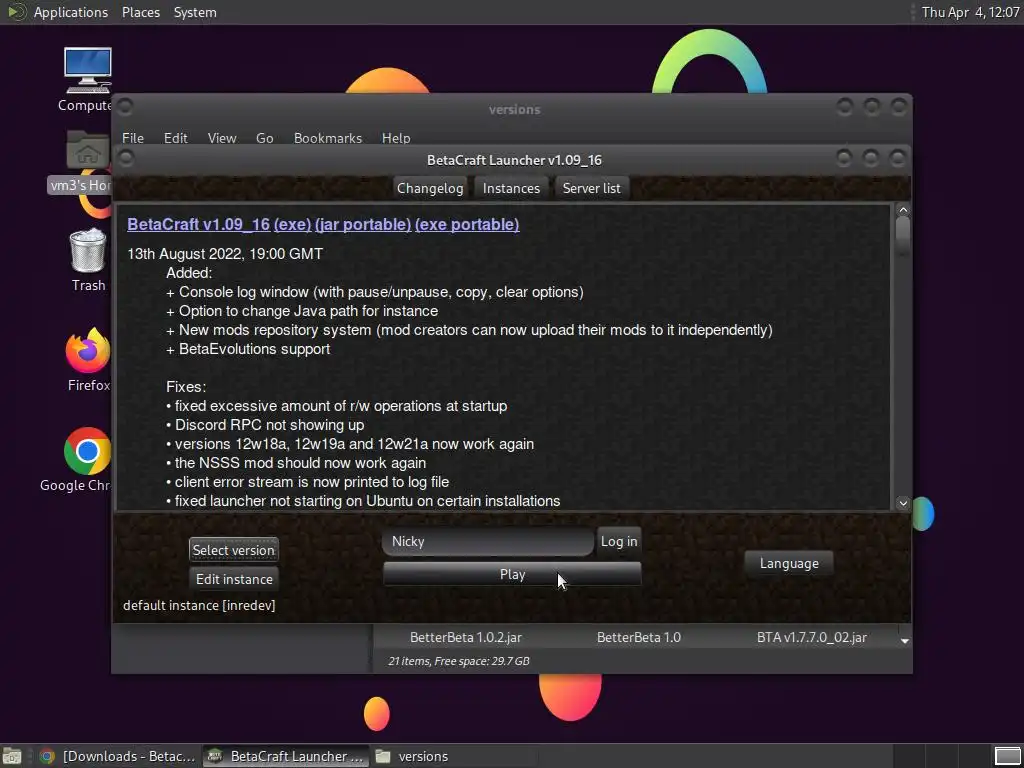Click the 13th August 2022 date line
This screenshot has width=1024, height=768.
tap(225, 254)
